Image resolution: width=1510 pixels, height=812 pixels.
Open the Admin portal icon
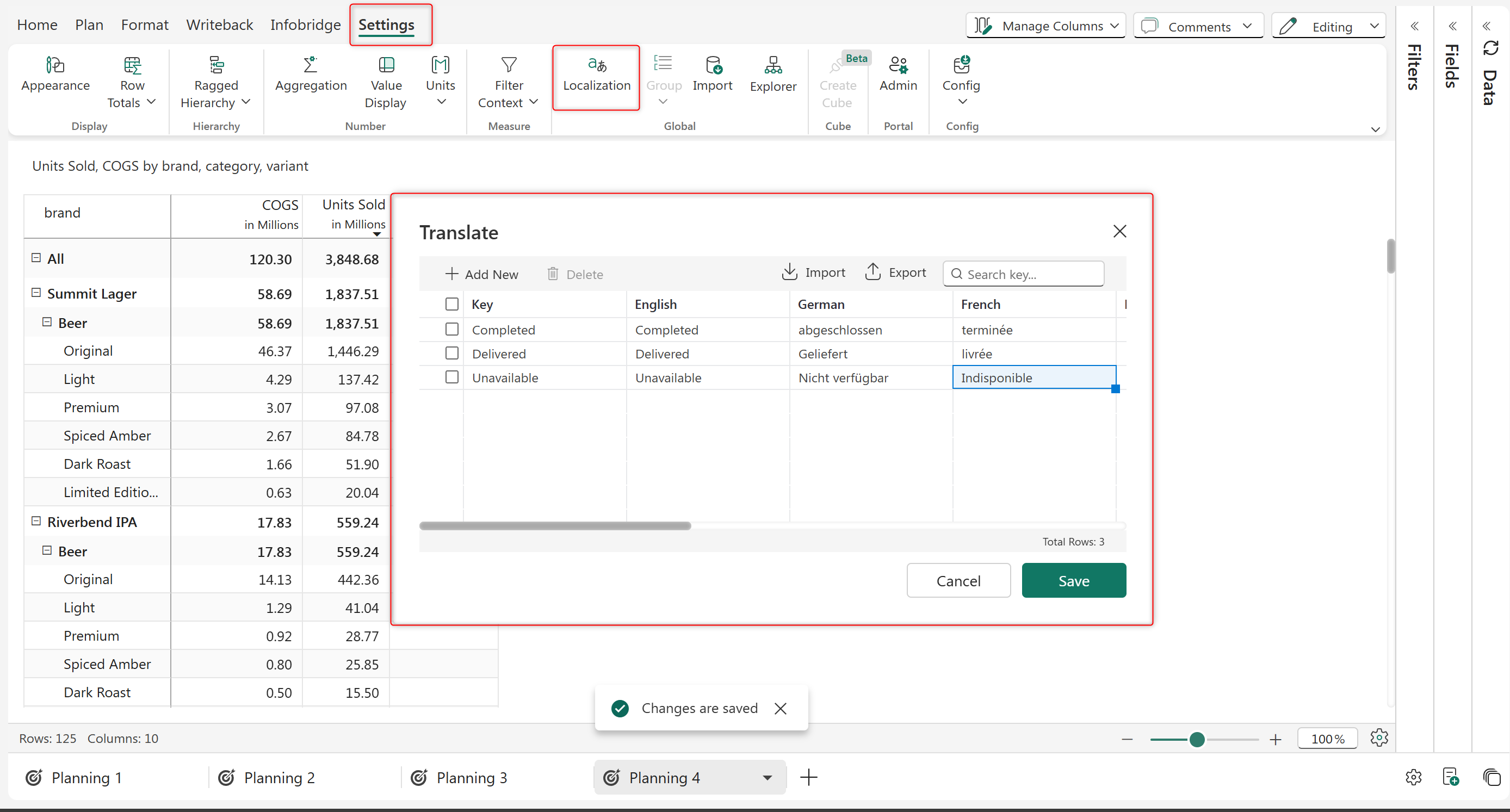tap(898, 65)
